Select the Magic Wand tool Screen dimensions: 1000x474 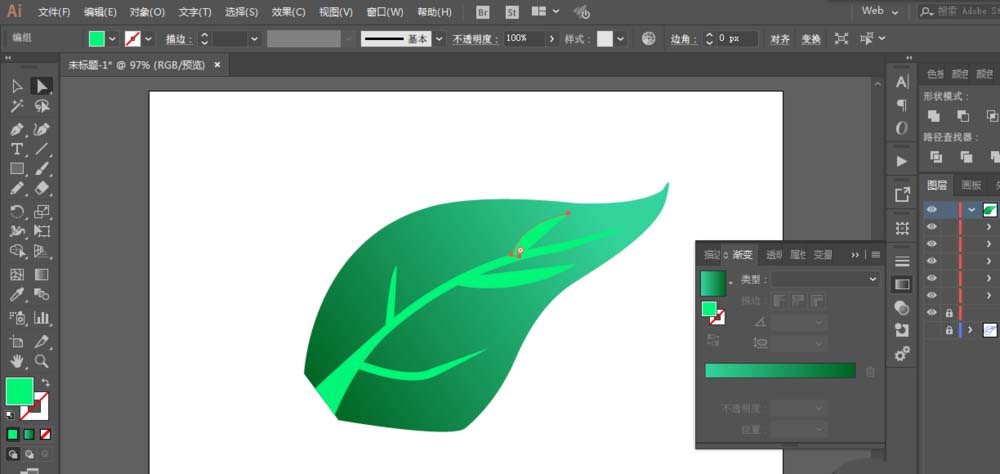(17, 106)
